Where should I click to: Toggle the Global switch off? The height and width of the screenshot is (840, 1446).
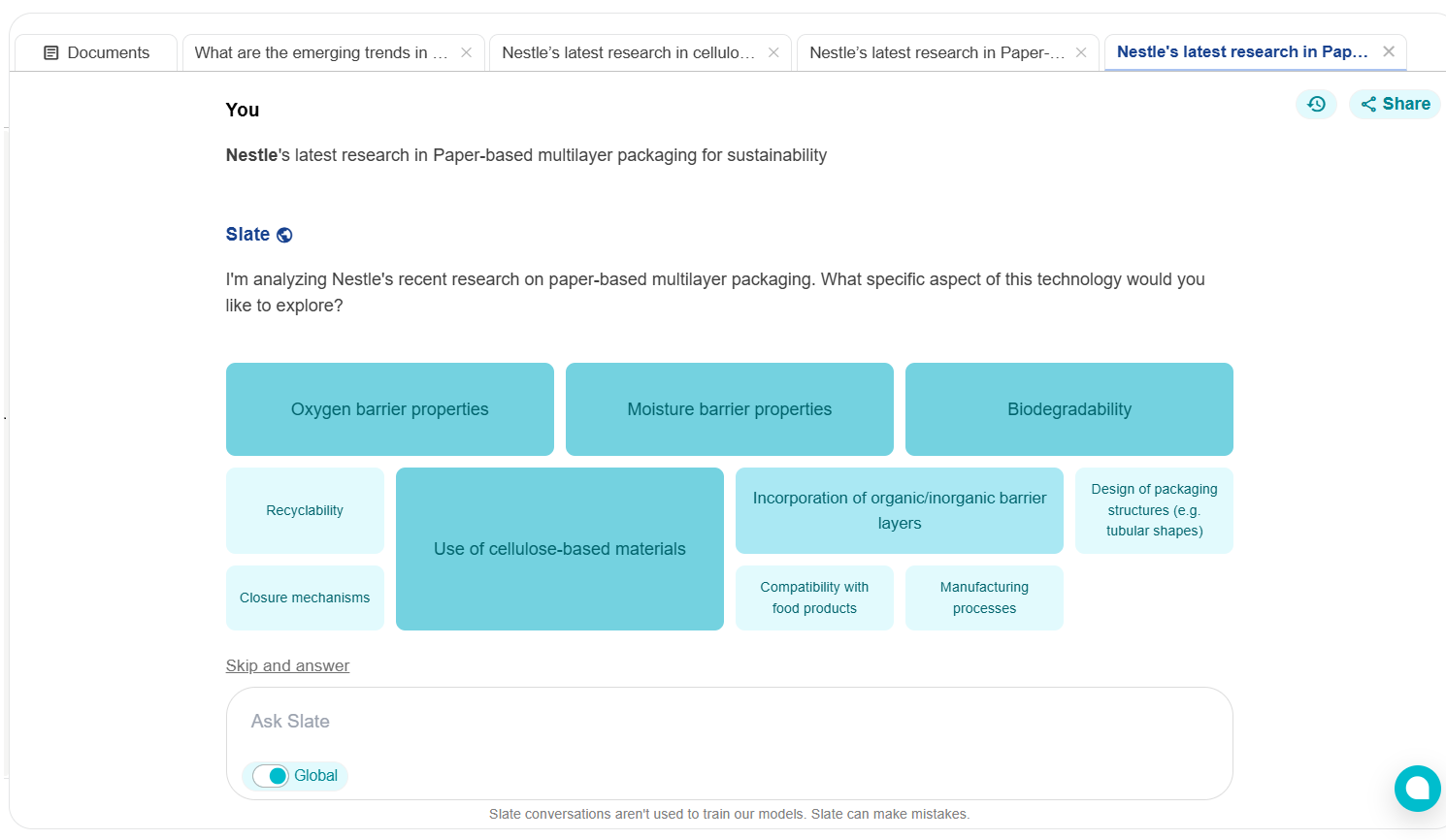tap(271, 776)
